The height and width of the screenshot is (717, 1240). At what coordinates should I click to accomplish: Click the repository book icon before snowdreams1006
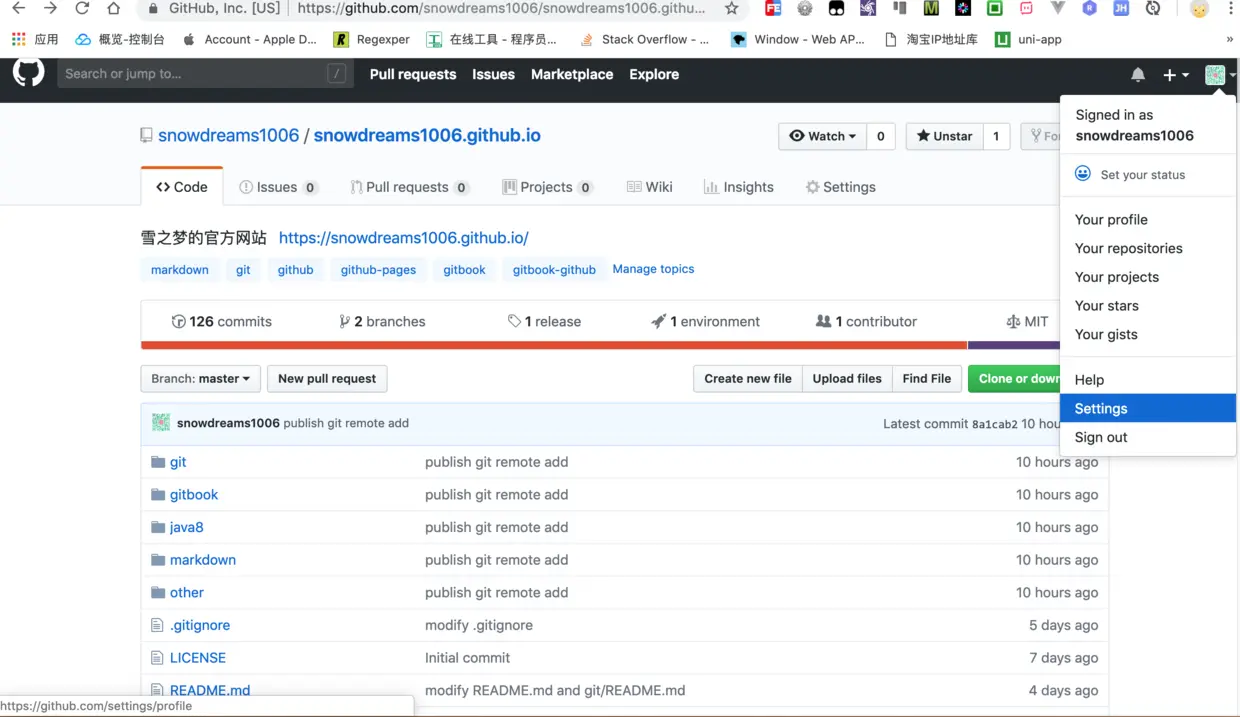point(146,134)
